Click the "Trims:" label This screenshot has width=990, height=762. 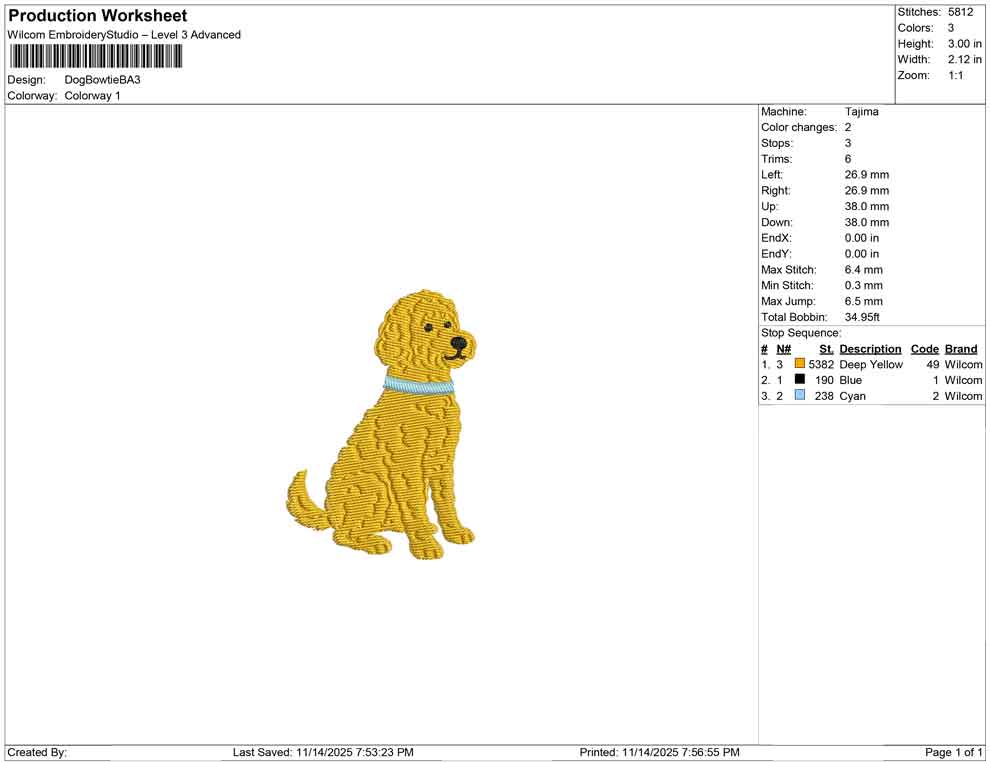(776, 159)
